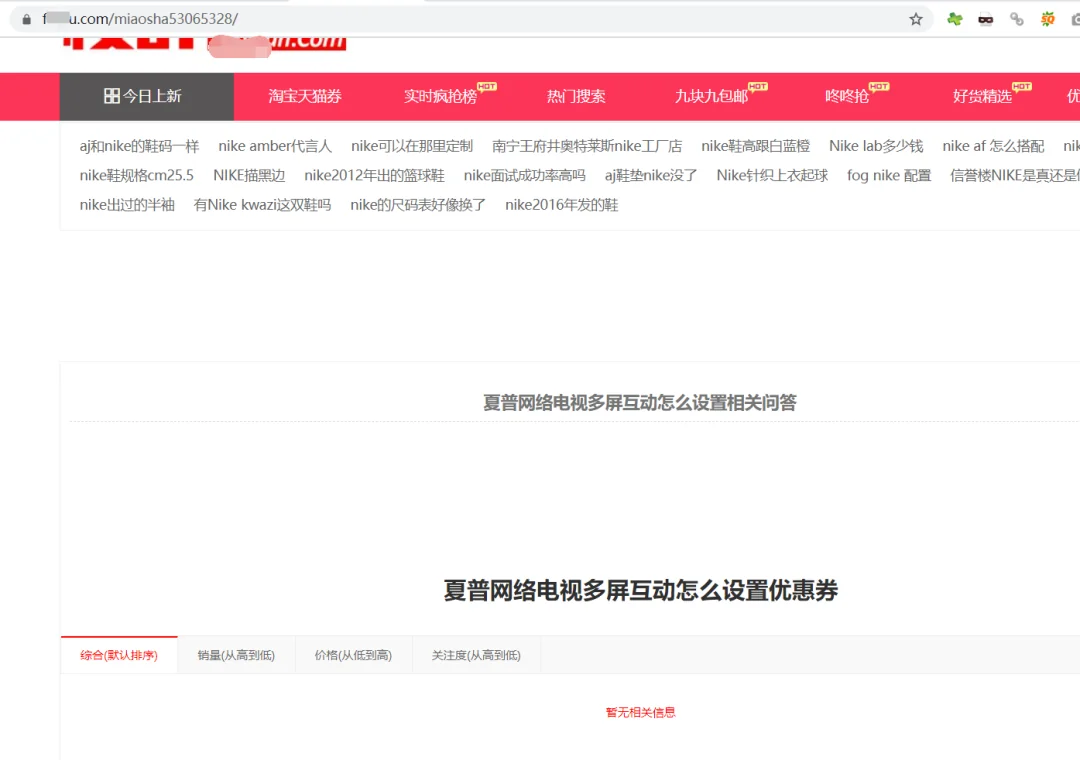Open the link nike面试成功率高吗

pos(525,176)
